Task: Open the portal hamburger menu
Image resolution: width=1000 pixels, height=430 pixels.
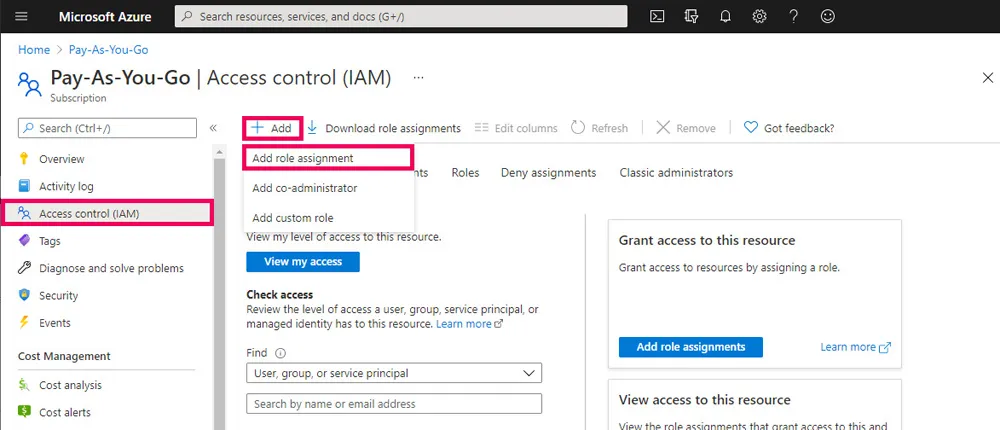Action: pos(21,17)
